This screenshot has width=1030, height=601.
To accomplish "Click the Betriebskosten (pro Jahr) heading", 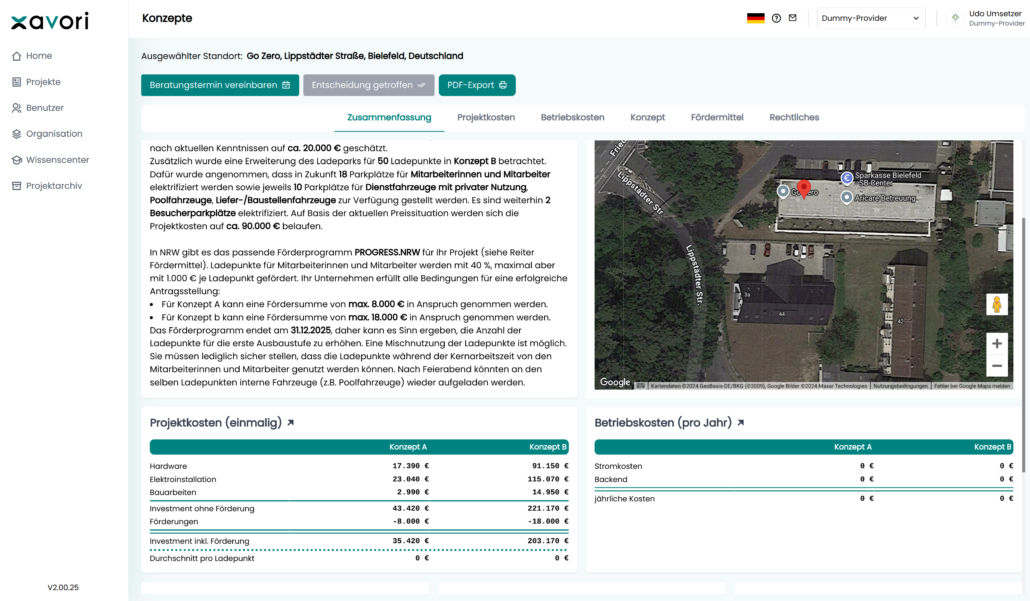I will (x=663, y=423).
